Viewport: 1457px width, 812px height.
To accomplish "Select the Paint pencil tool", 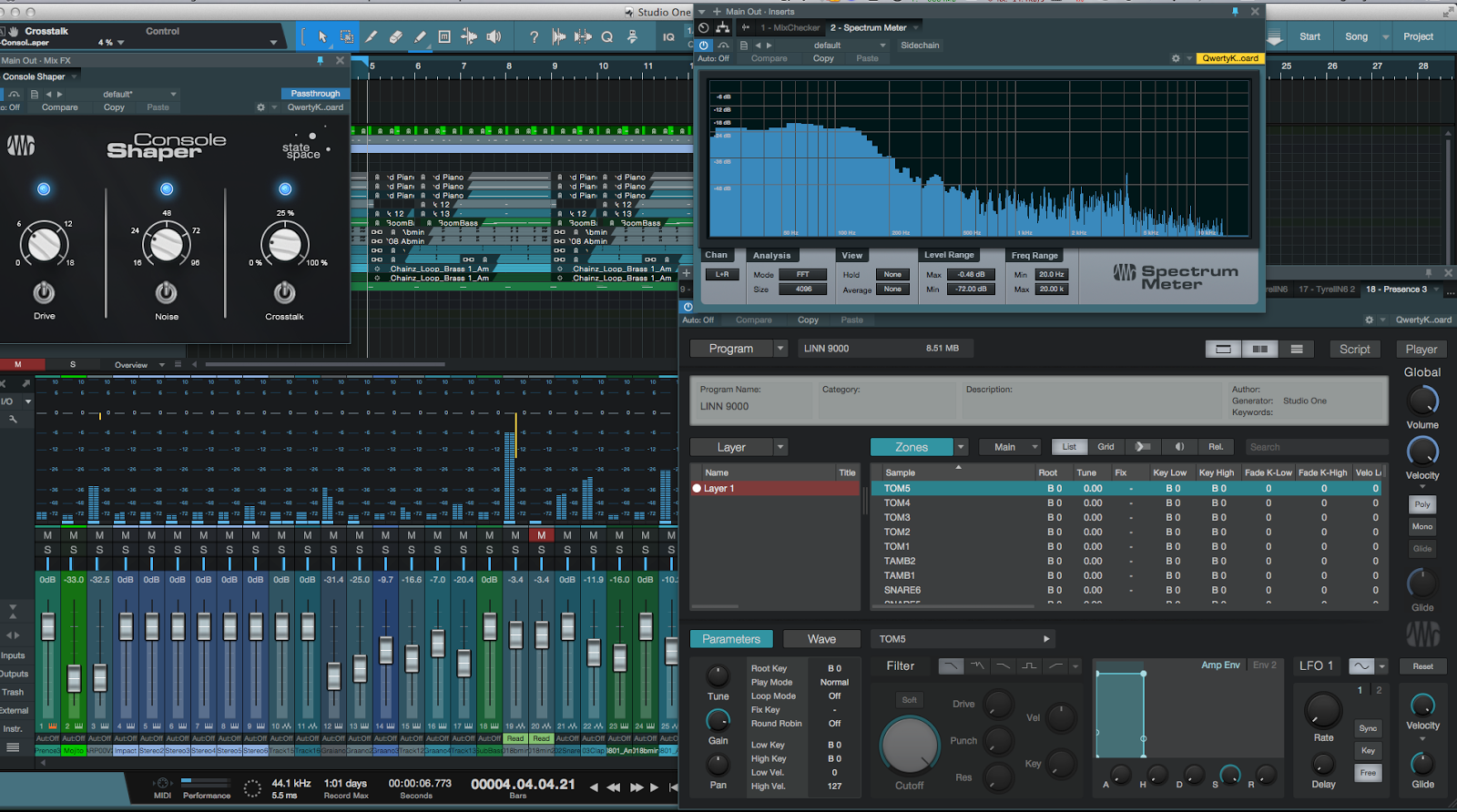I will tap(420, 36).
